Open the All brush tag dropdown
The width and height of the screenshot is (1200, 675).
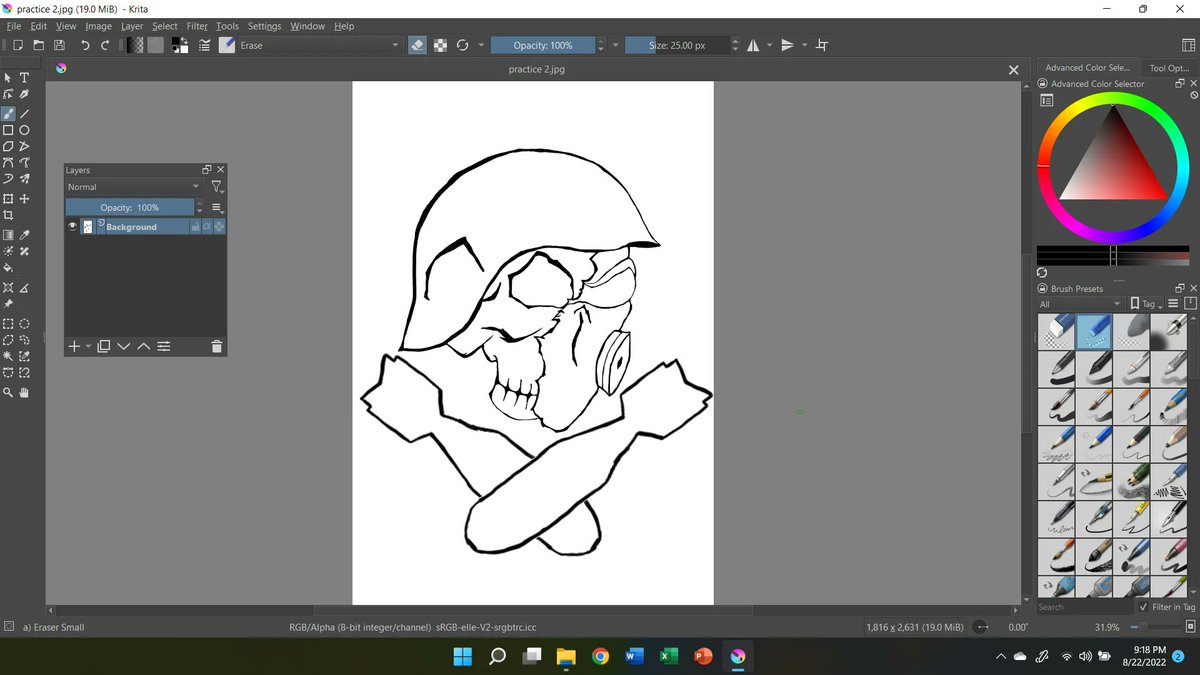click(1081, 304)
